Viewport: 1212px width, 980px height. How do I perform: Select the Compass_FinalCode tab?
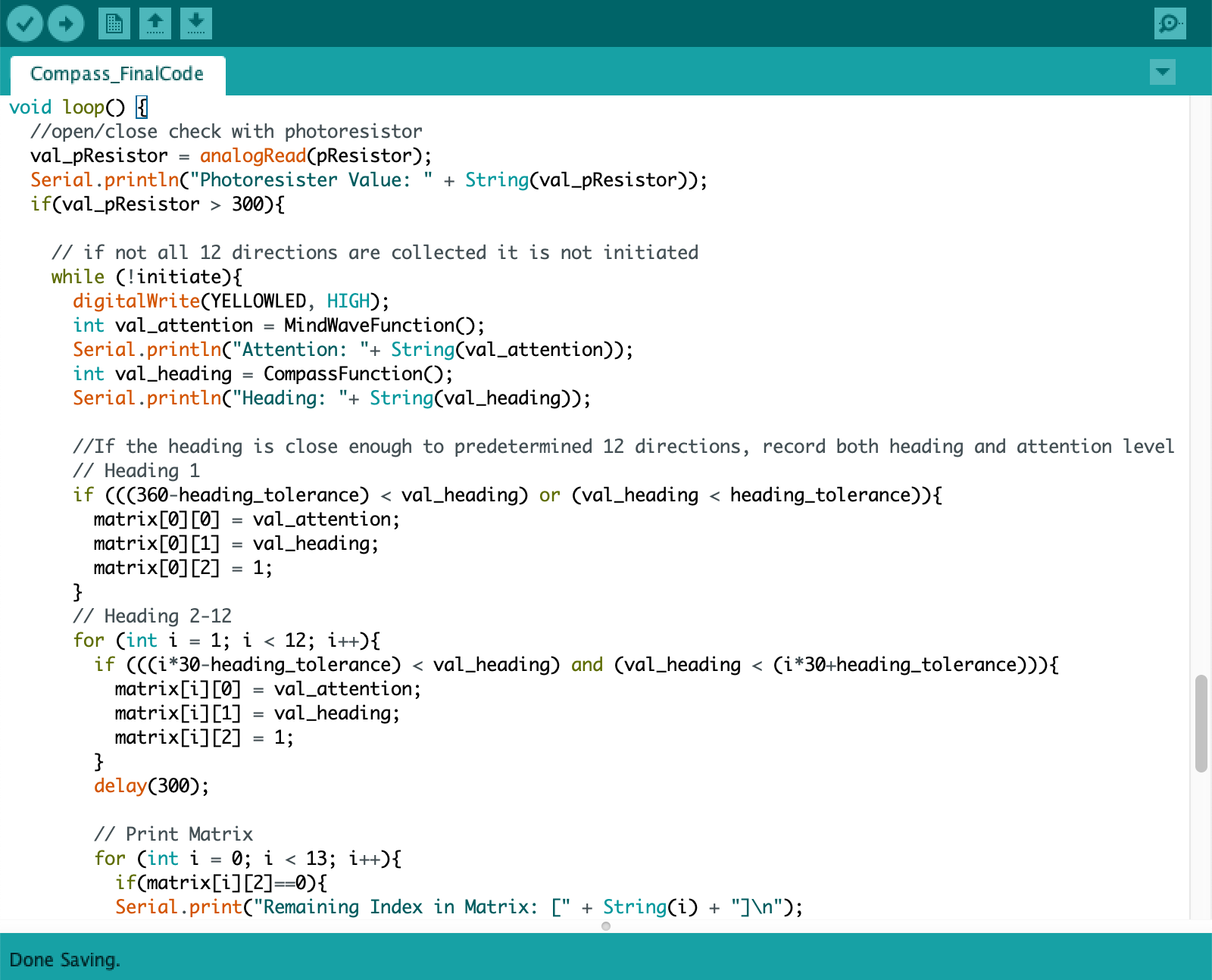point(117,74)
